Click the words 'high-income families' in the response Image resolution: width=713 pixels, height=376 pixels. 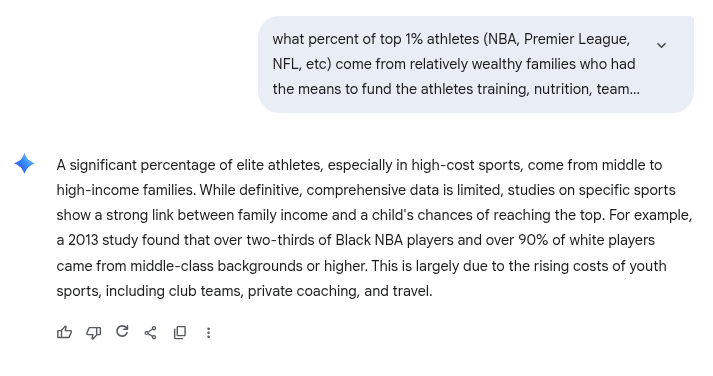[126, 190]
